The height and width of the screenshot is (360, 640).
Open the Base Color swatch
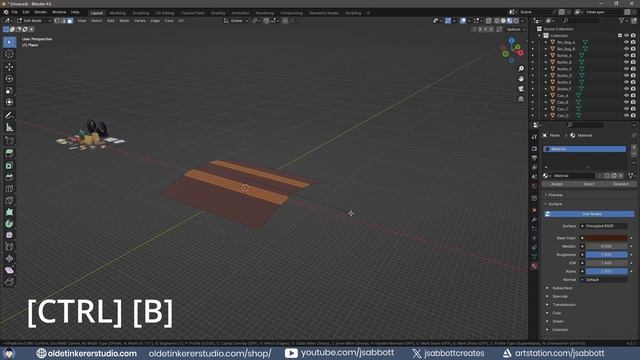click(607, 238)
